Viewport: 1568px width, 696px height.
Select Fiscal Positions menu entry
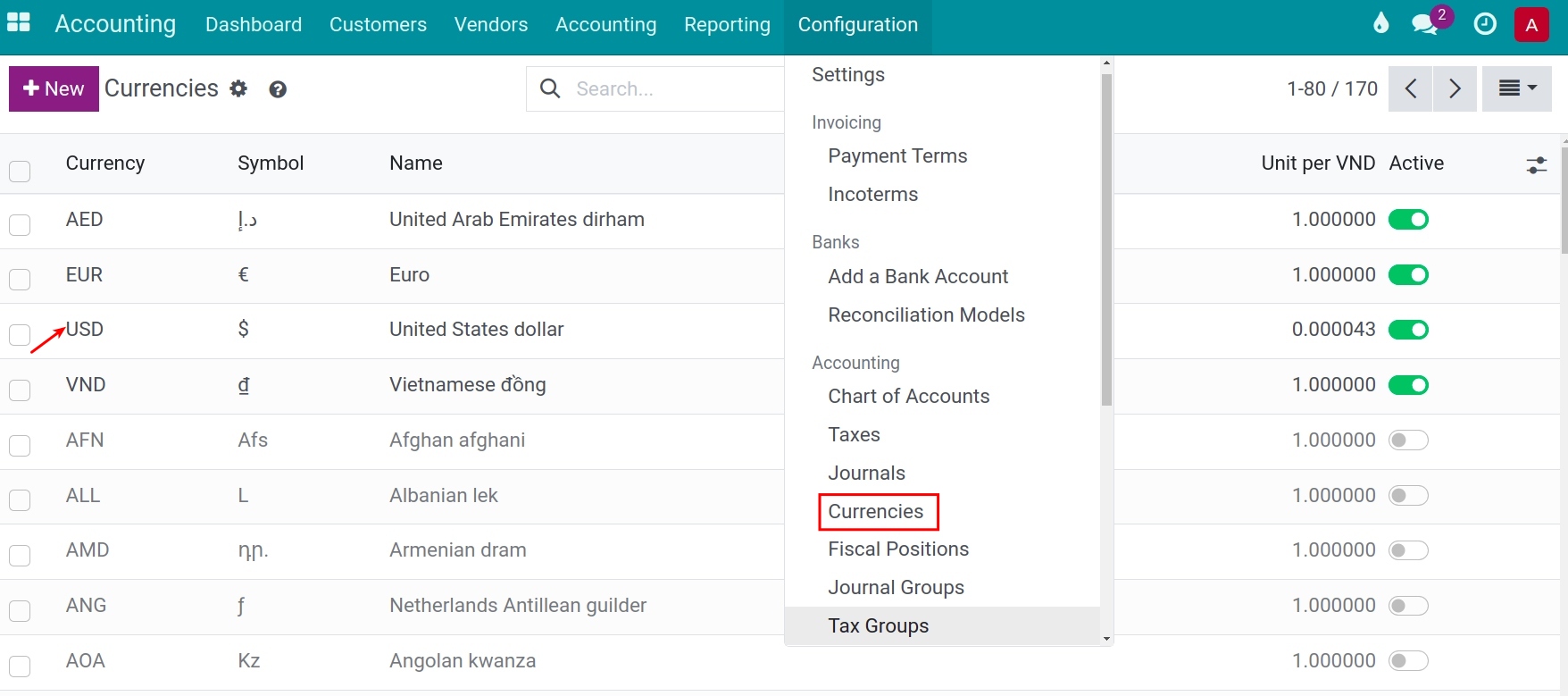[898, 549]
